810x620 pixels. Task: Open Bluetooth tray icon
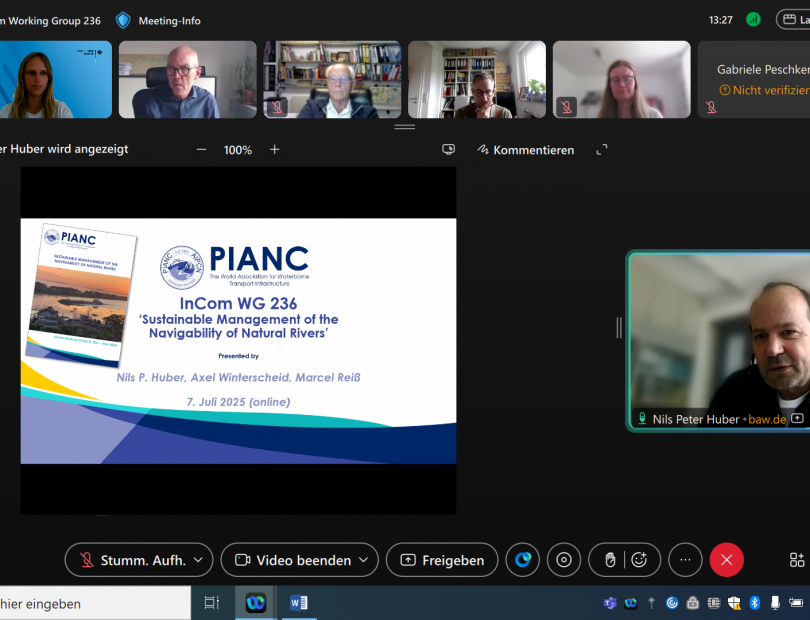click(755, 603)
